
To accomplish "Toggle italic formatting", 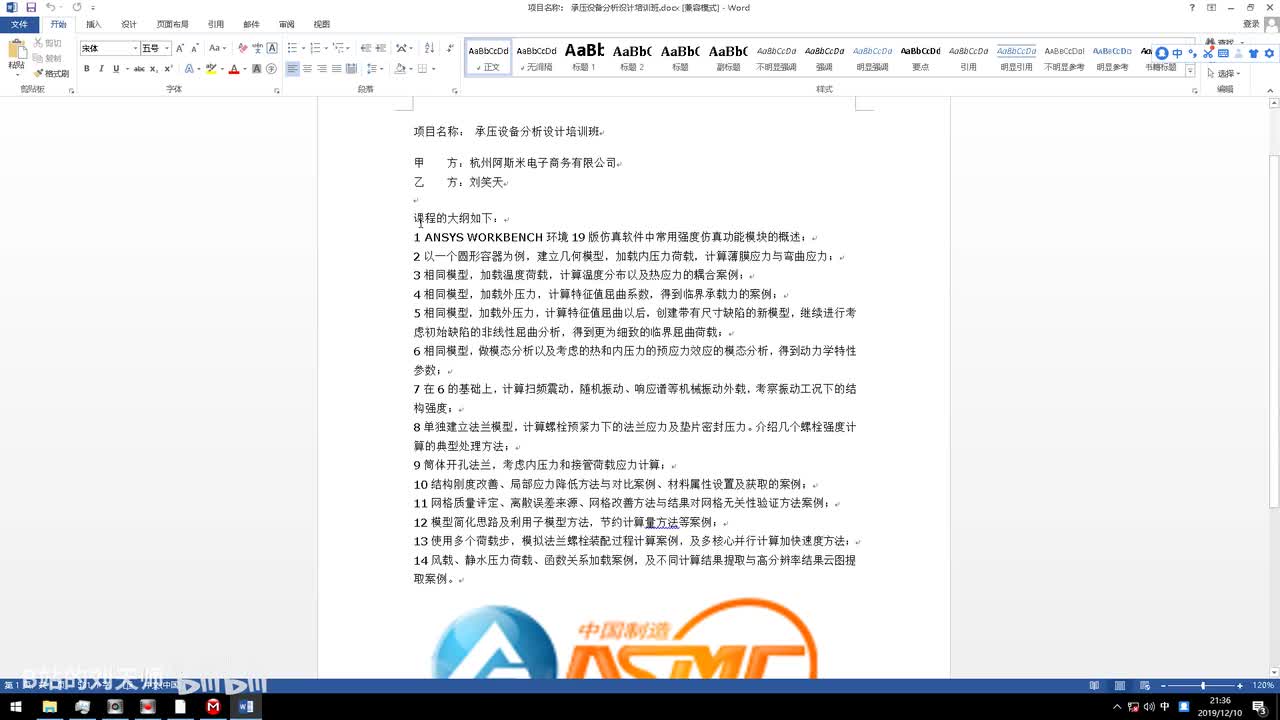I will pos(101,69).
